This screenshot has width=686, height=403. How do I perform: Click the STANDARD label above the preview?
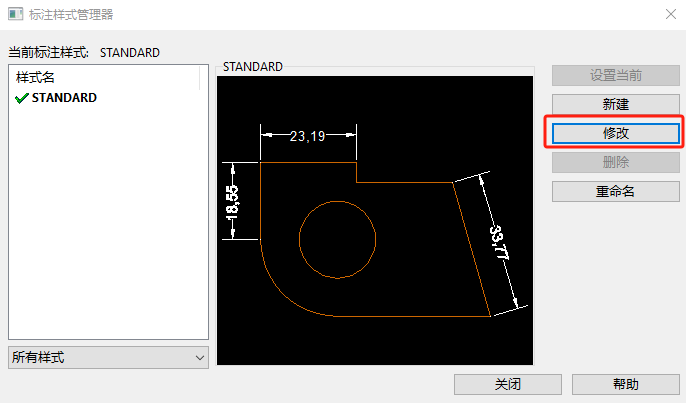point(253,67)
